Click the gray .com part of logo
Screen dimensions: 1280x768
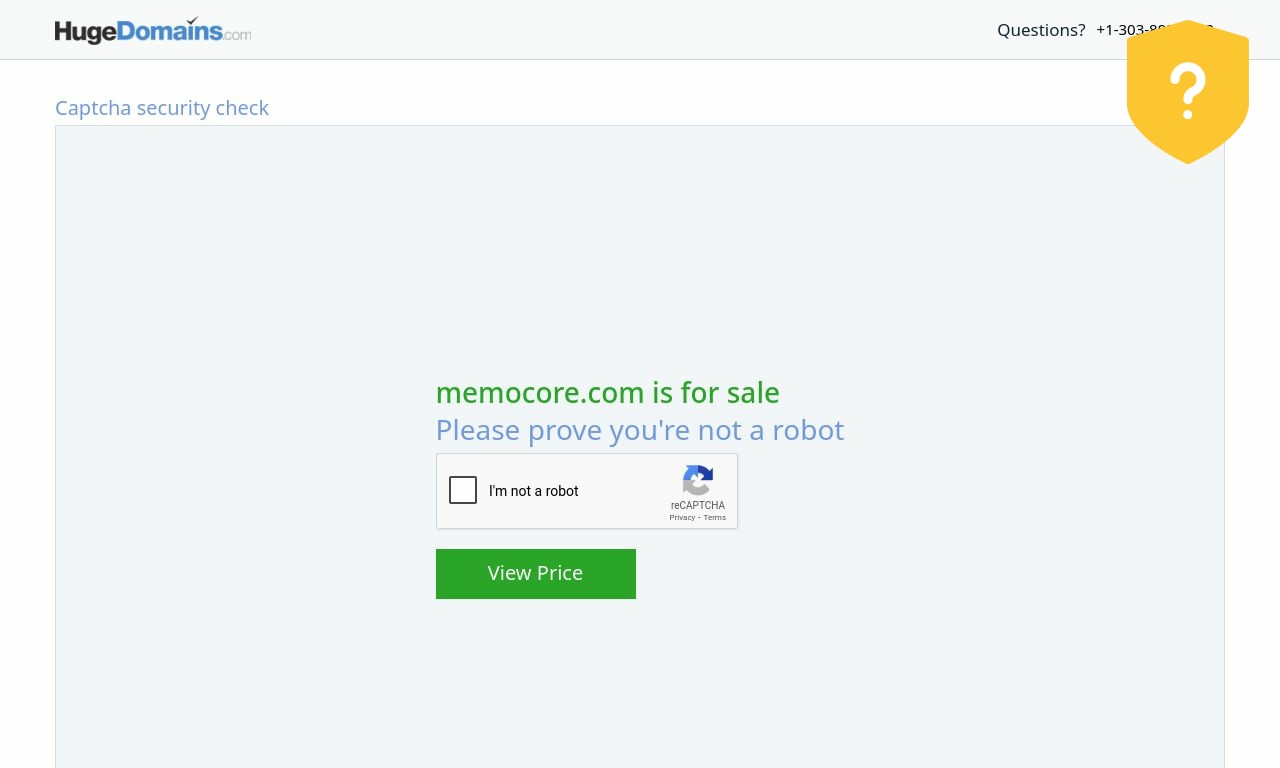[238, 34]
